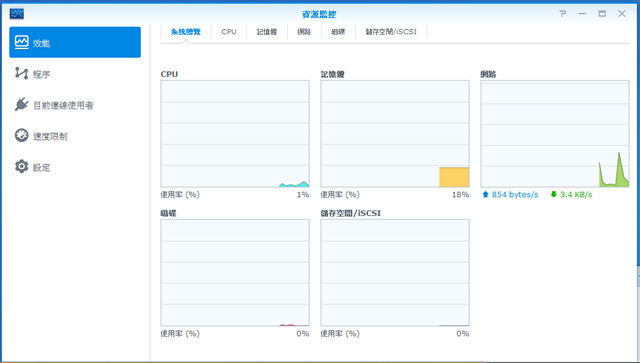
Task: Switch to the 儲存空間/iSCSI tab
Action: (x=391, y=31)
